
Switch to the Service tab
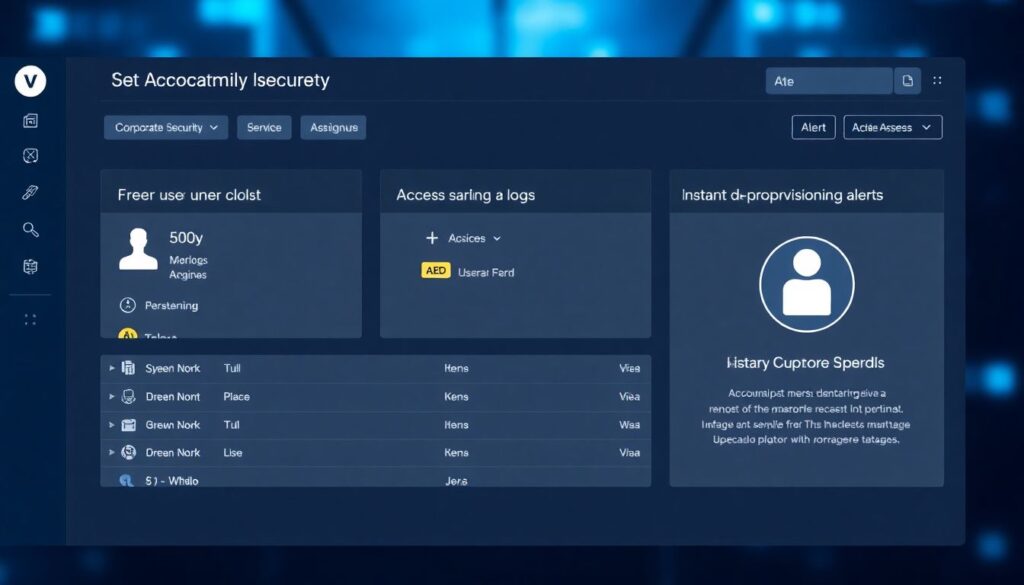point(263,127)
